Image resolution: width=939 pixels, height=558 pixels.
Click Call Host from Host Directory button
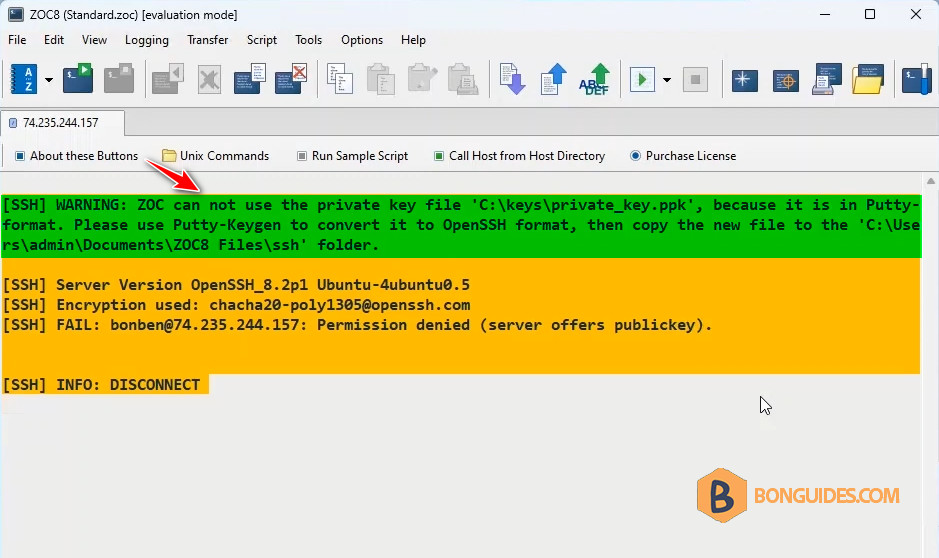coord(520,156)
